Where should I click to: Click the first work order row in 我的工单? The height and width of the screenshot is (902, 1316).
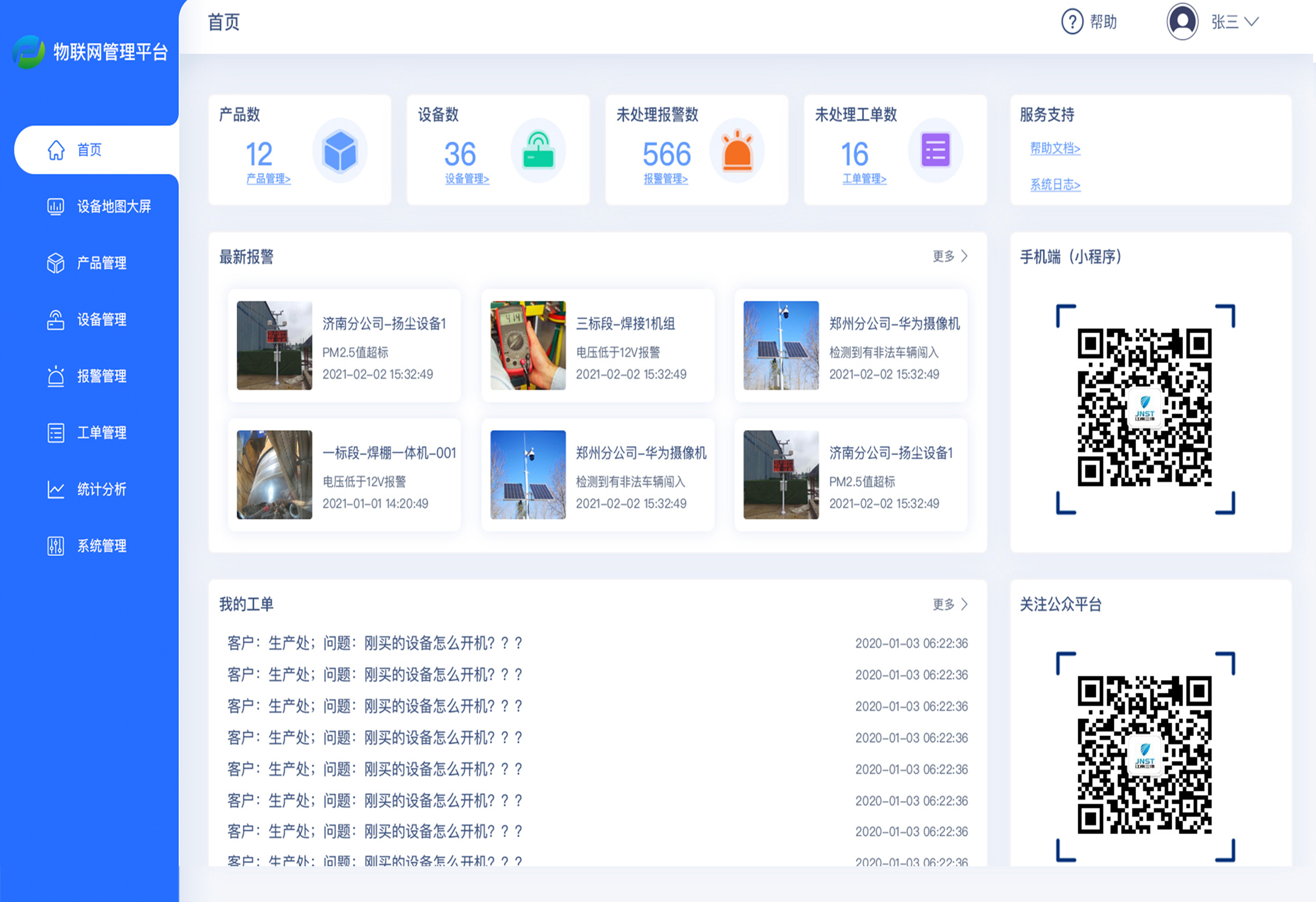[597, 643]
